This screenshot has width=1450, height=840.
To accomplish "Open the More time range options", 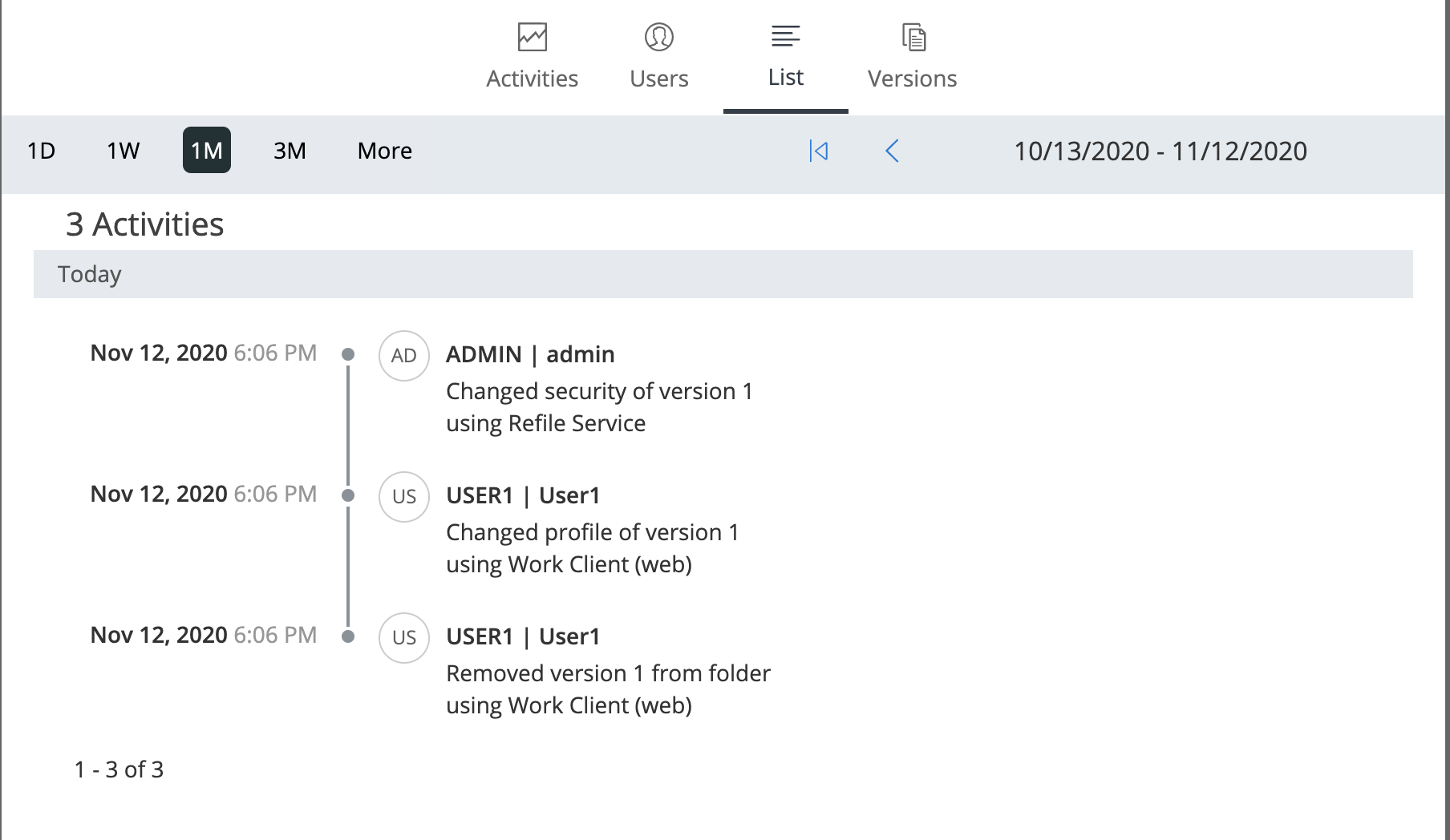I will tap(384, 151).
